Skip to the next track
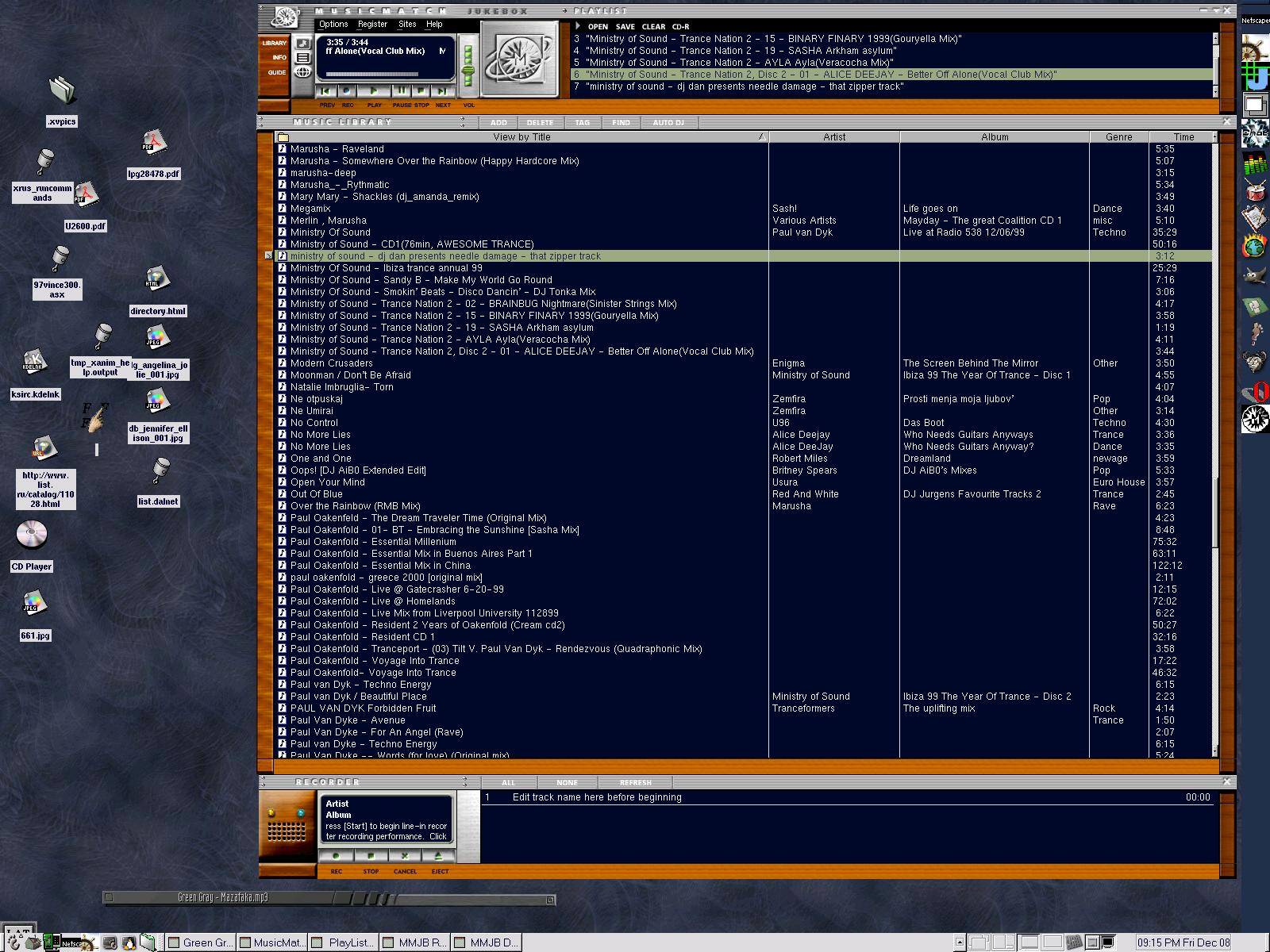This screenshot has height=952, width=1270. pos(443,91)
